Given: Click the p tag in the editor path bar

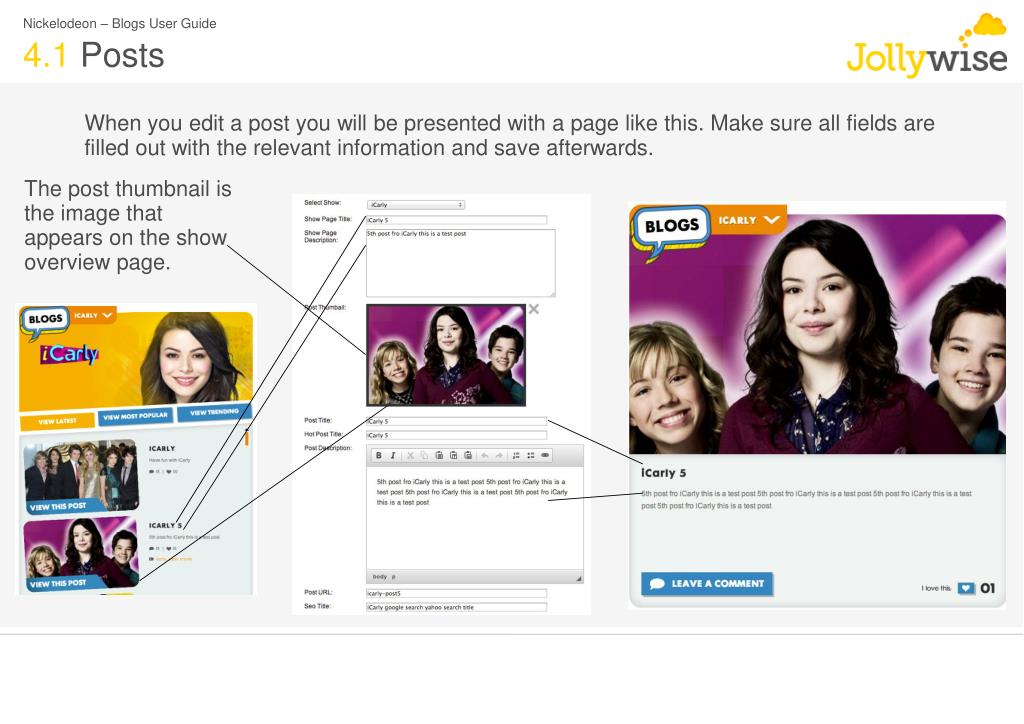Looking at the screenshot, I should coord(393,577).
